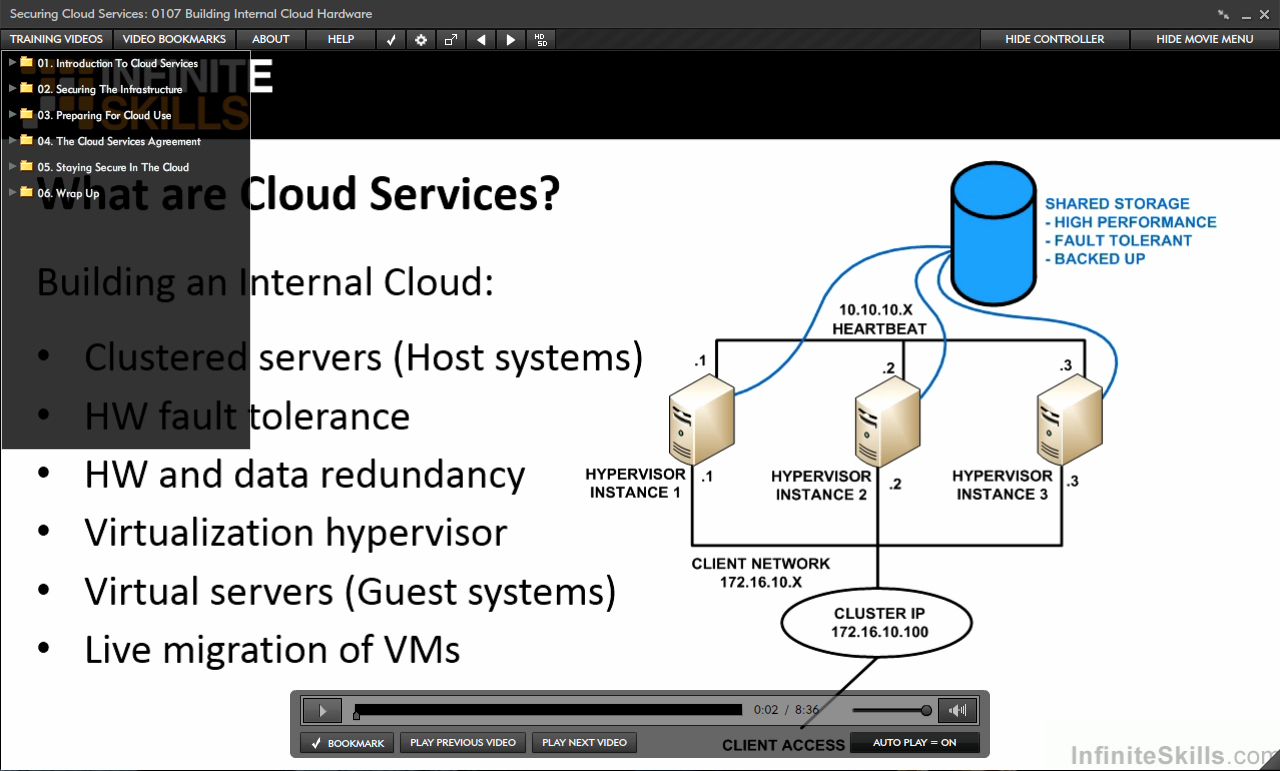This screenshot has height=771, width=1280.
Task: Adjust the volume slider
Action: pyautogui.click(x=892, y=711)
